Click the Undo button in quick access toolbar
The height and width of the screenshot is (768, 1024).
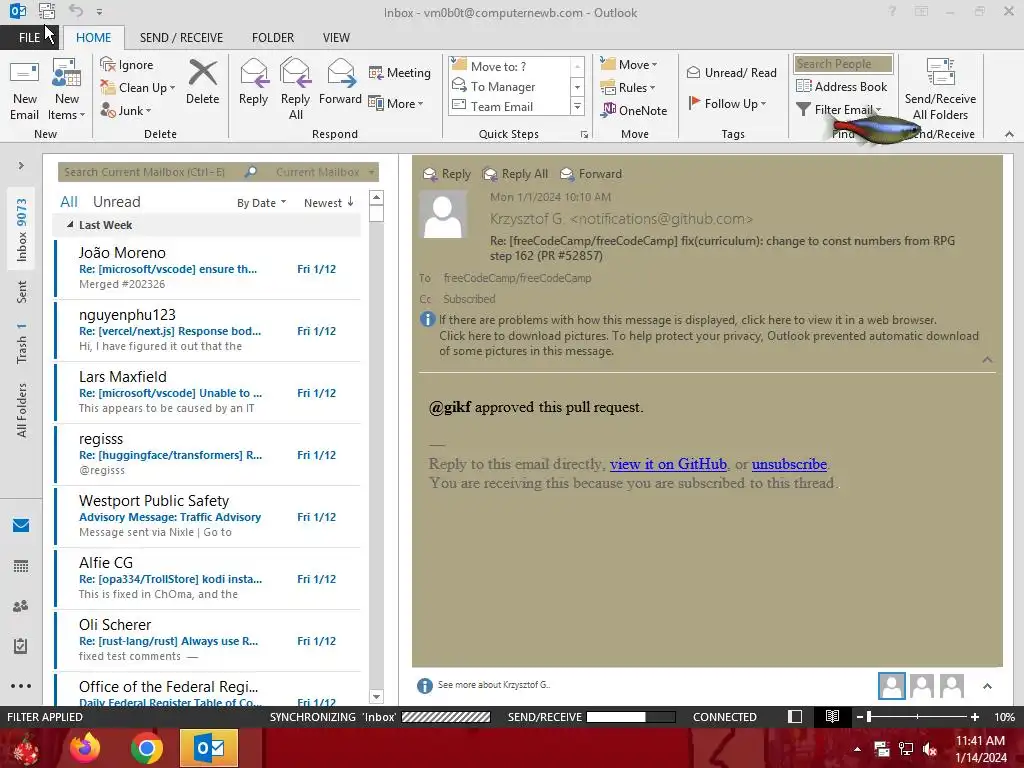76,11
